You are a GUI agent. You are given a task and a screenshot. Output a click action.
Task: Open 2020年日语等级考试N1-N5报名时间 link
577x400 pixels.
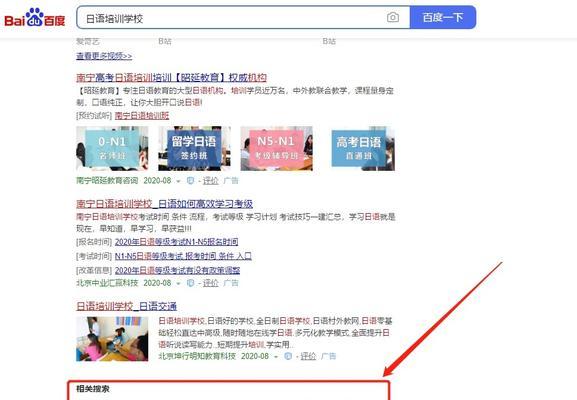176,242
